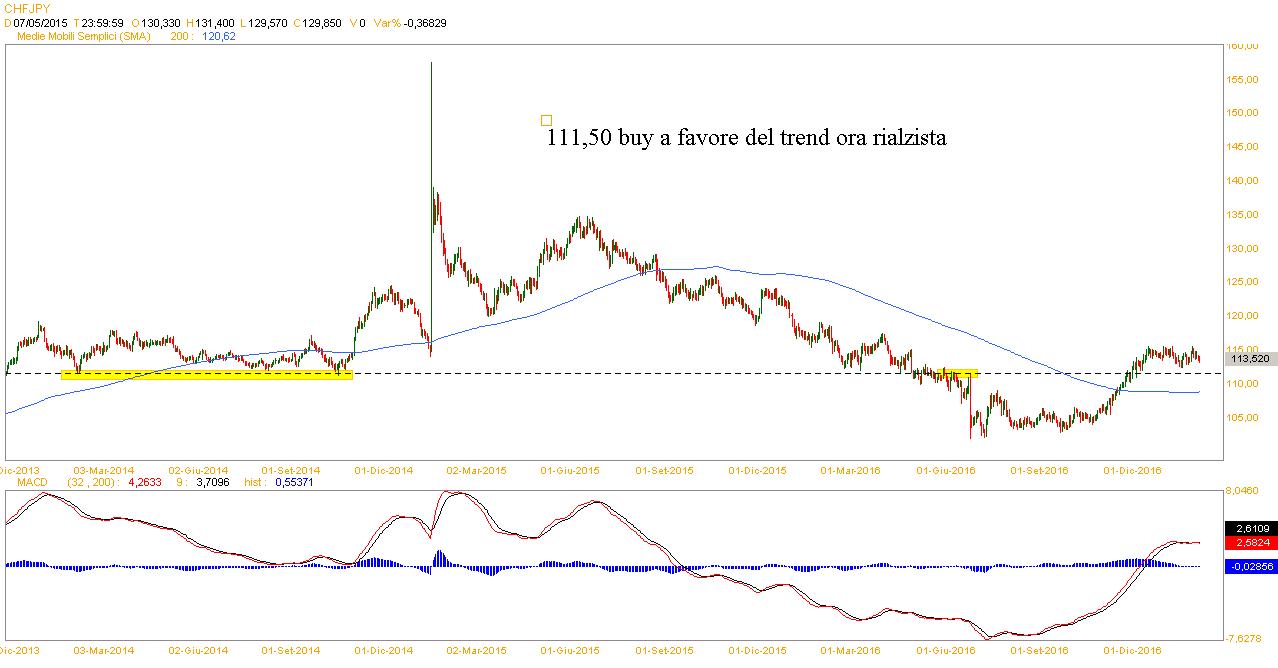
Task: Click the blue -0,02856 histogram value tag
Action: pos(1250,566)
